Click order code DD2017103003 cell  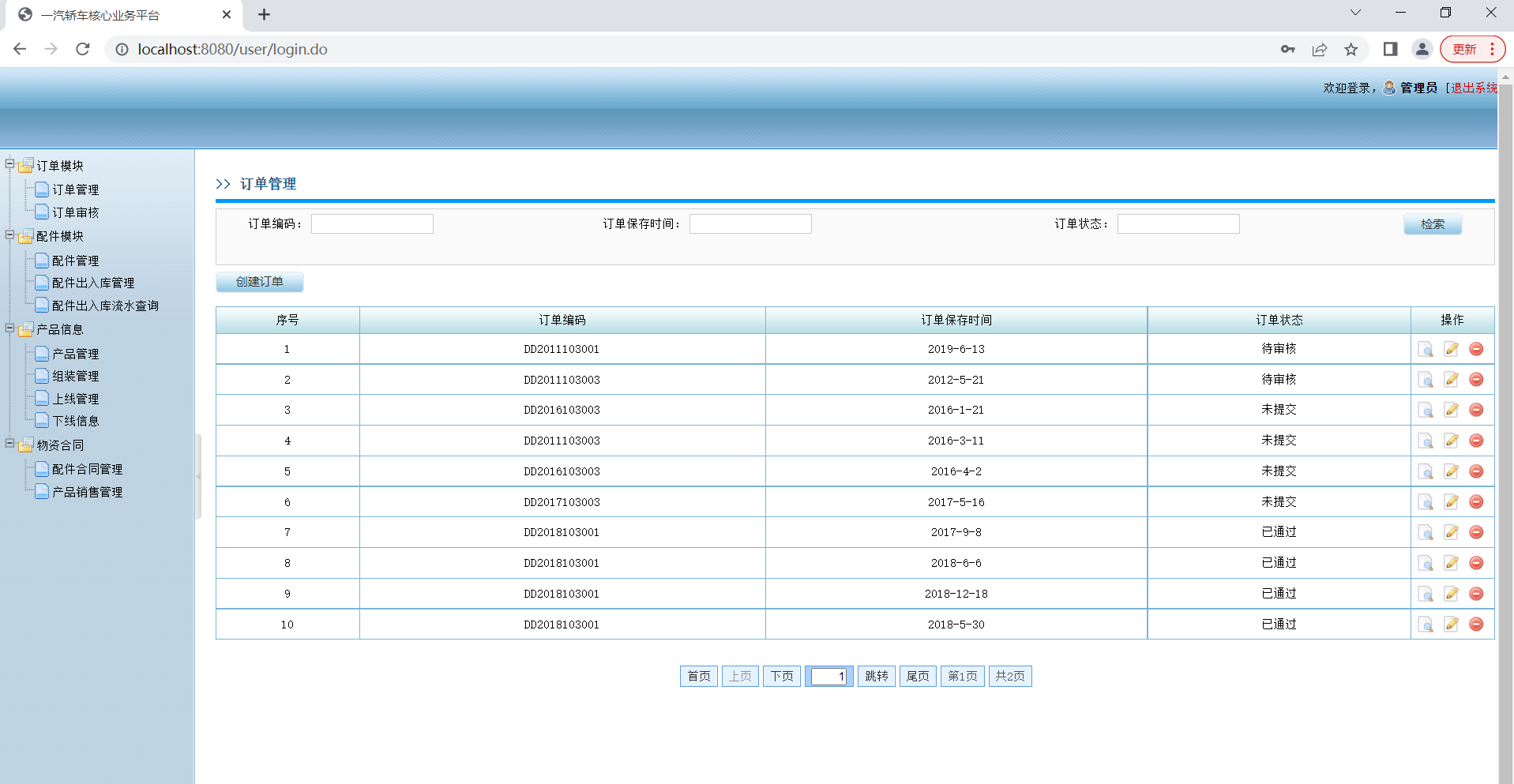tap(562, 502)
